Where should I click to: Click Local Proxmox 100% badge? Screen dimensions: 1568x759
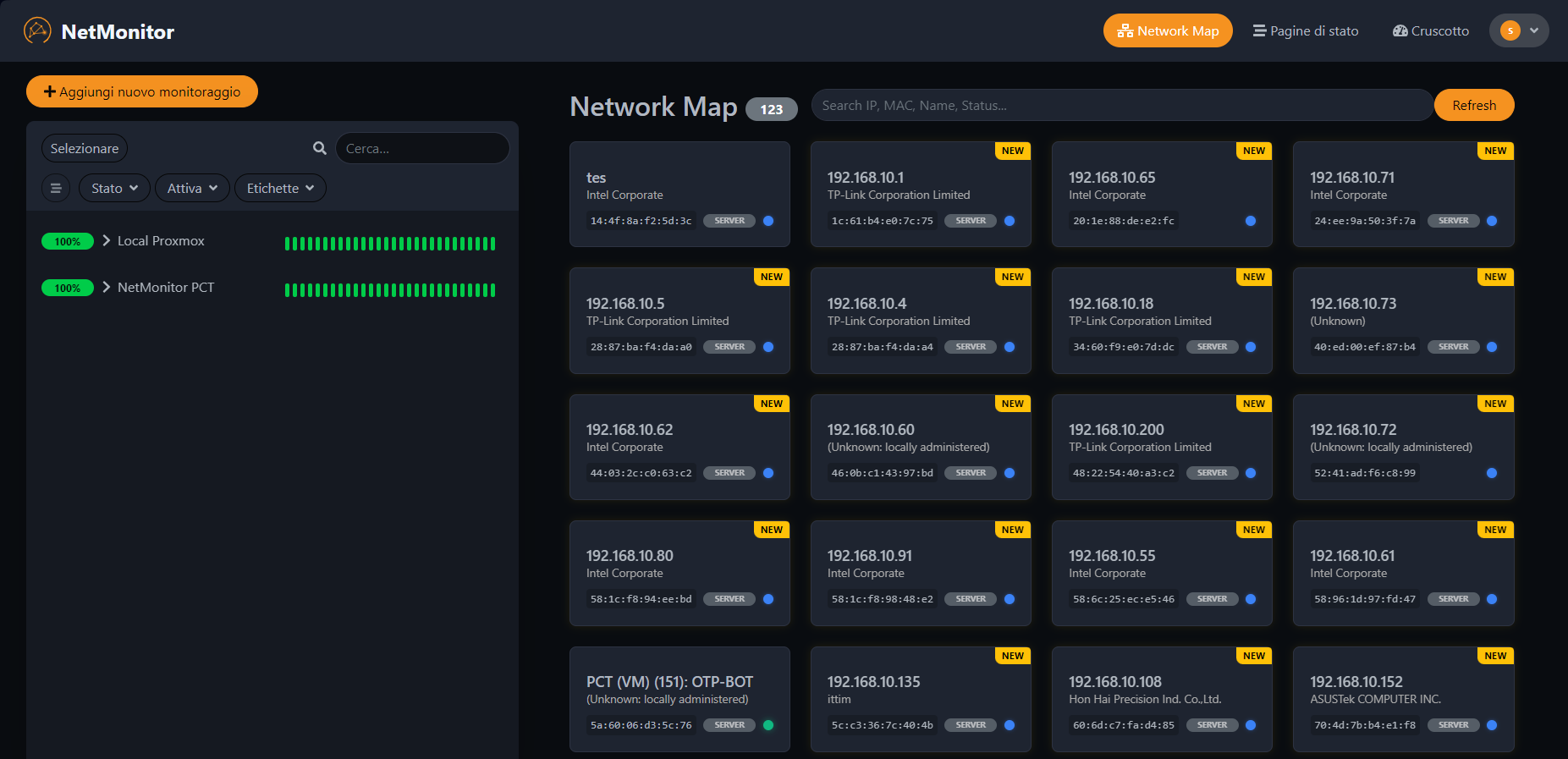point(68,242)
